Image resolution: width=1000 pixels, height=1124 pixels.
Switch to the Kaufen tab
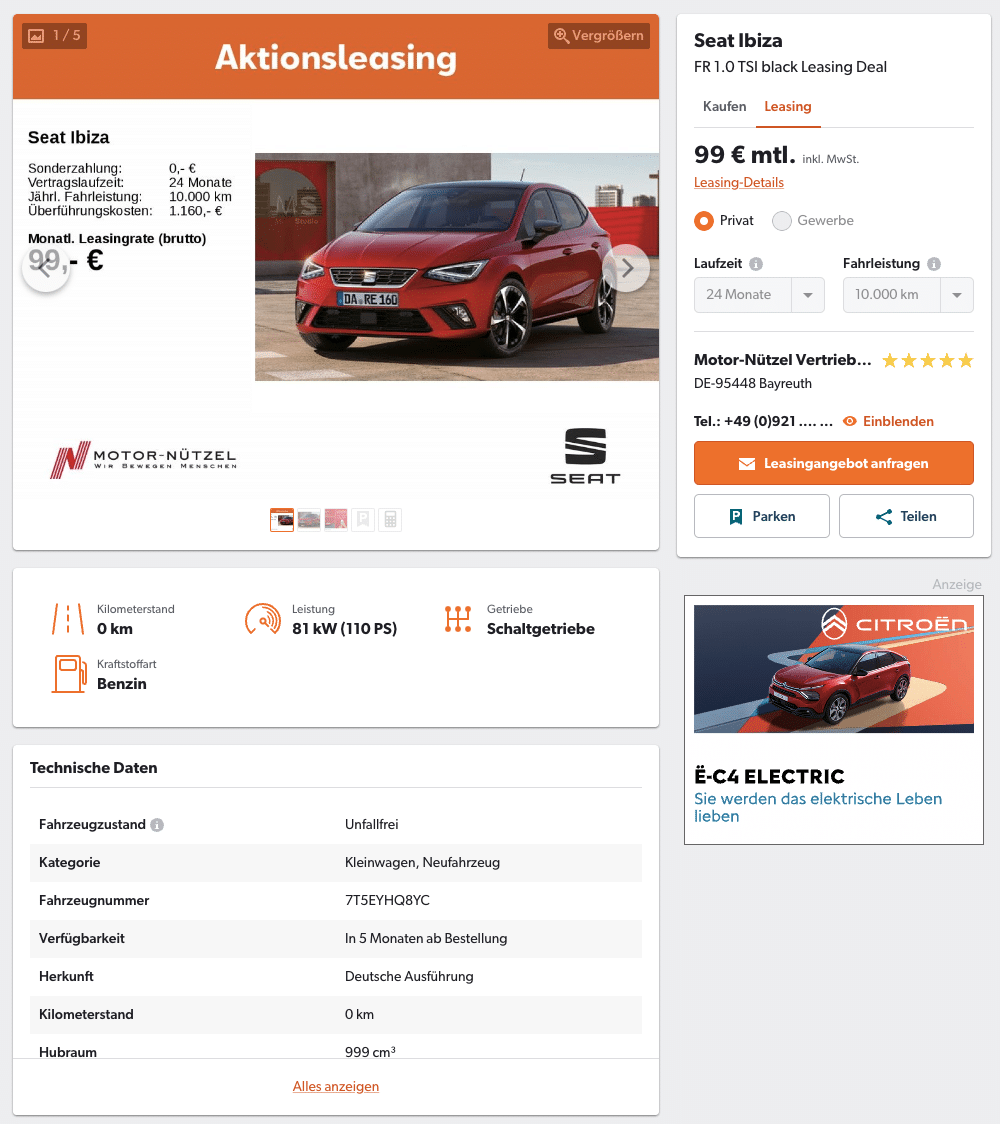724,107
